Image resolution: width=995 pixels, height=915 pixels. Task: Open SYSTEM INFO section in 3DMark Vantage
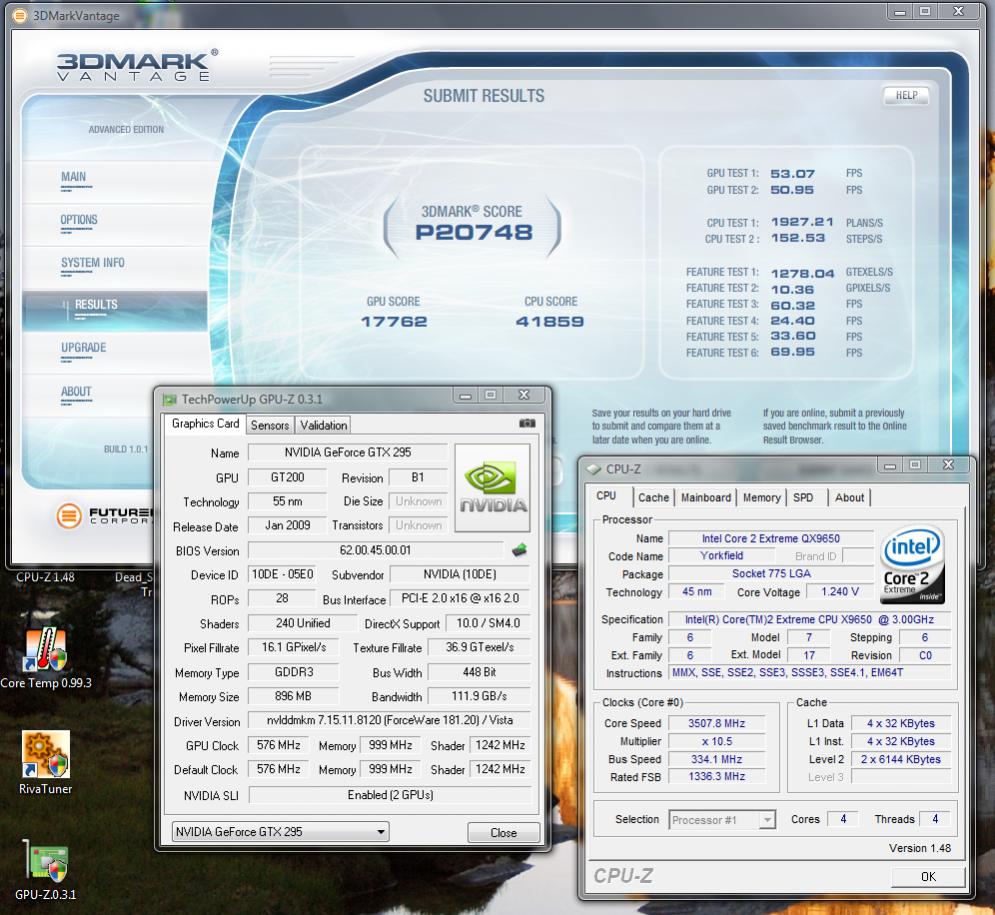(93, 263)
